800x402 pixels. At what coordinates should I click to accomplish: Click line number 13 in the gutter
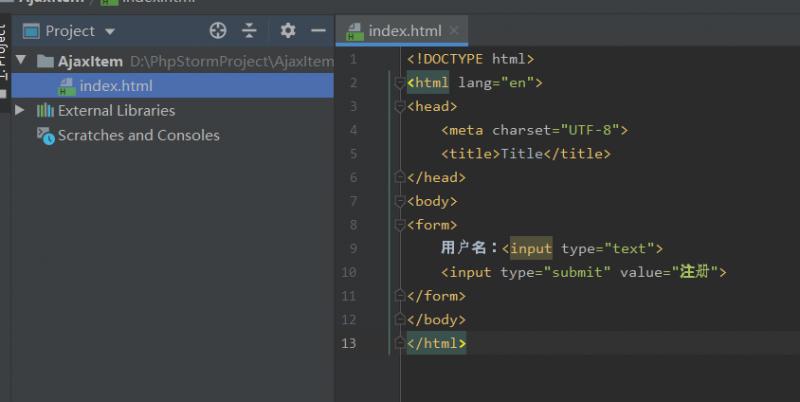tap(348, 343)
